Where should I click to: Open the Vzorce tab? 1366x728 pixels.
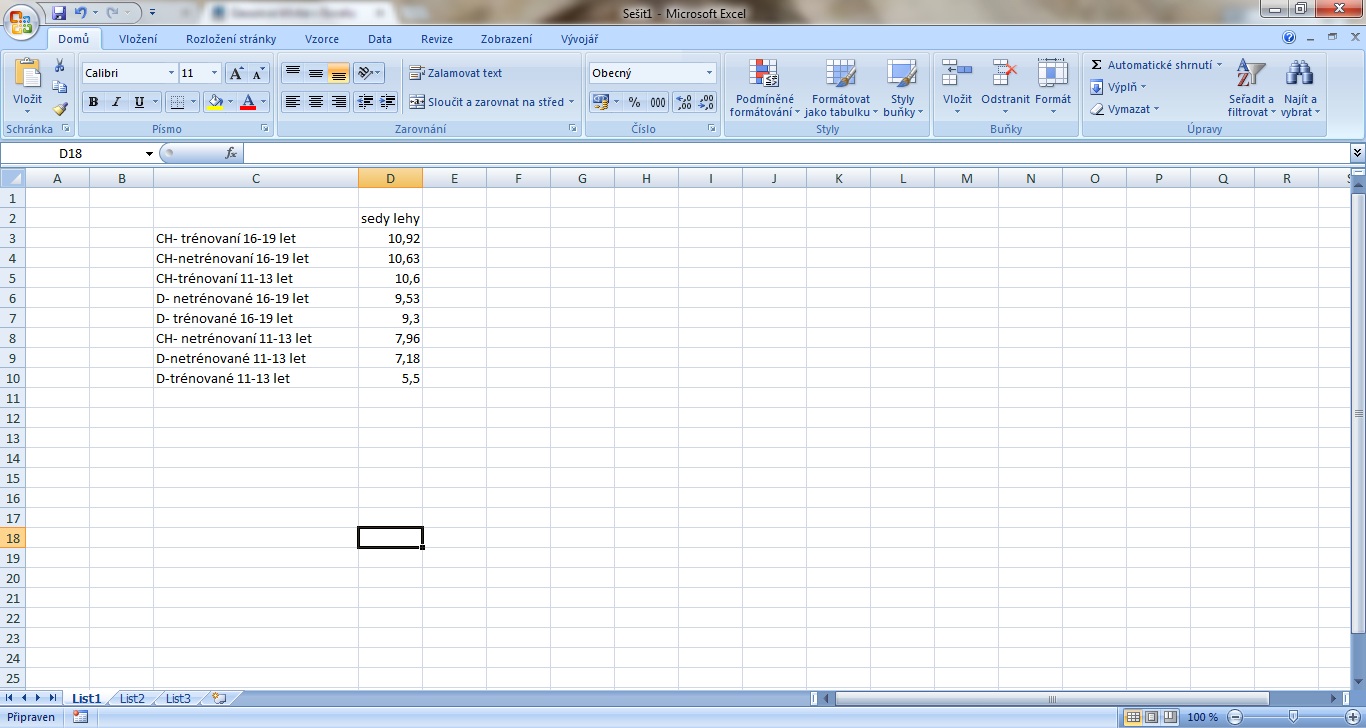322,39
